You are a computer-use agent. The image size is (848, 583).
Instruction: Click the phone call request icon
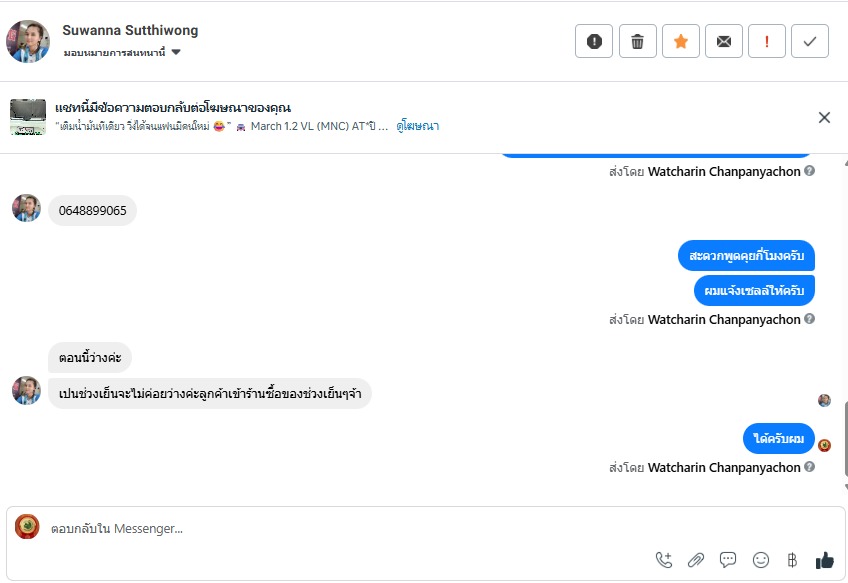pyautogui.click(x=664, y=560)
